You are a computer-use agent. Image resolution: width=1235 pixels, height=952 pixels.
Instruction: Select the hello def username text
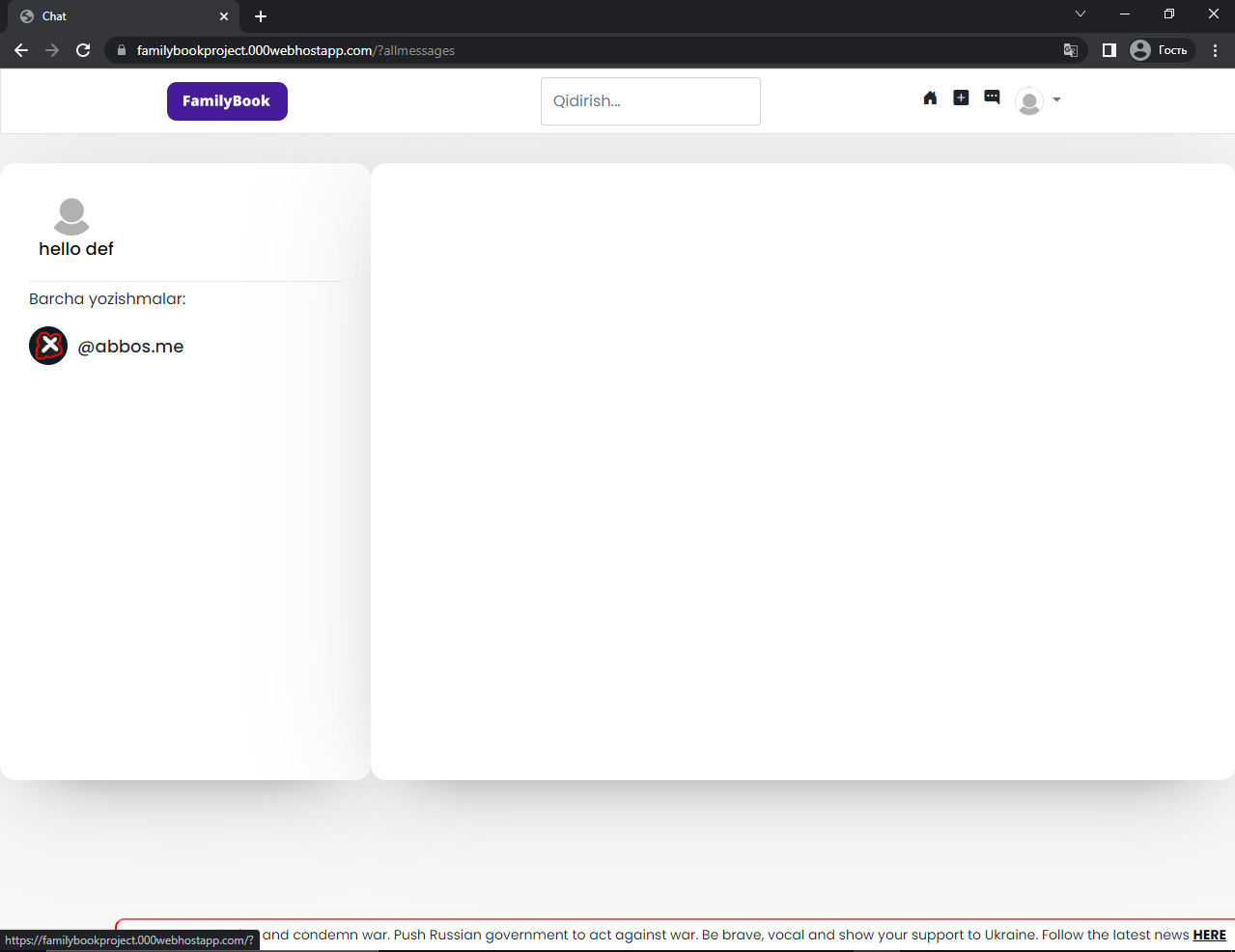76,249
